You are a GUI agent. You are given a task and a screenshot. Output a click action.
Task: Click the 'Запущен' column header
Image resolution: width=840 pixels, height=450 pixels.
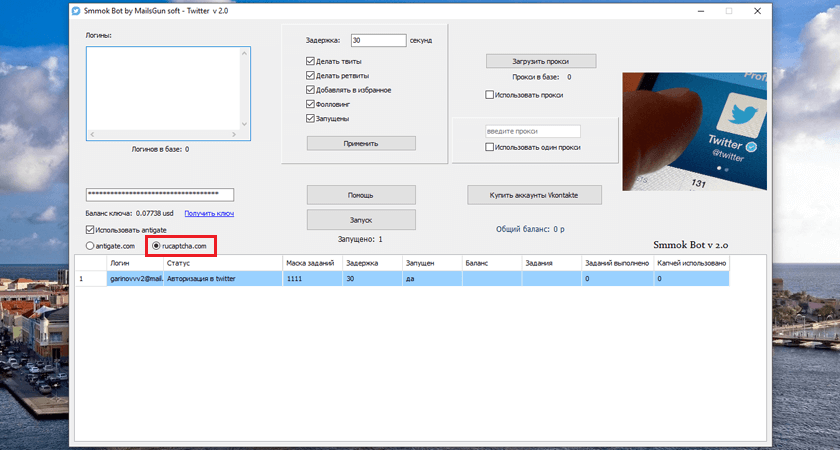click(x=432, y=264)
